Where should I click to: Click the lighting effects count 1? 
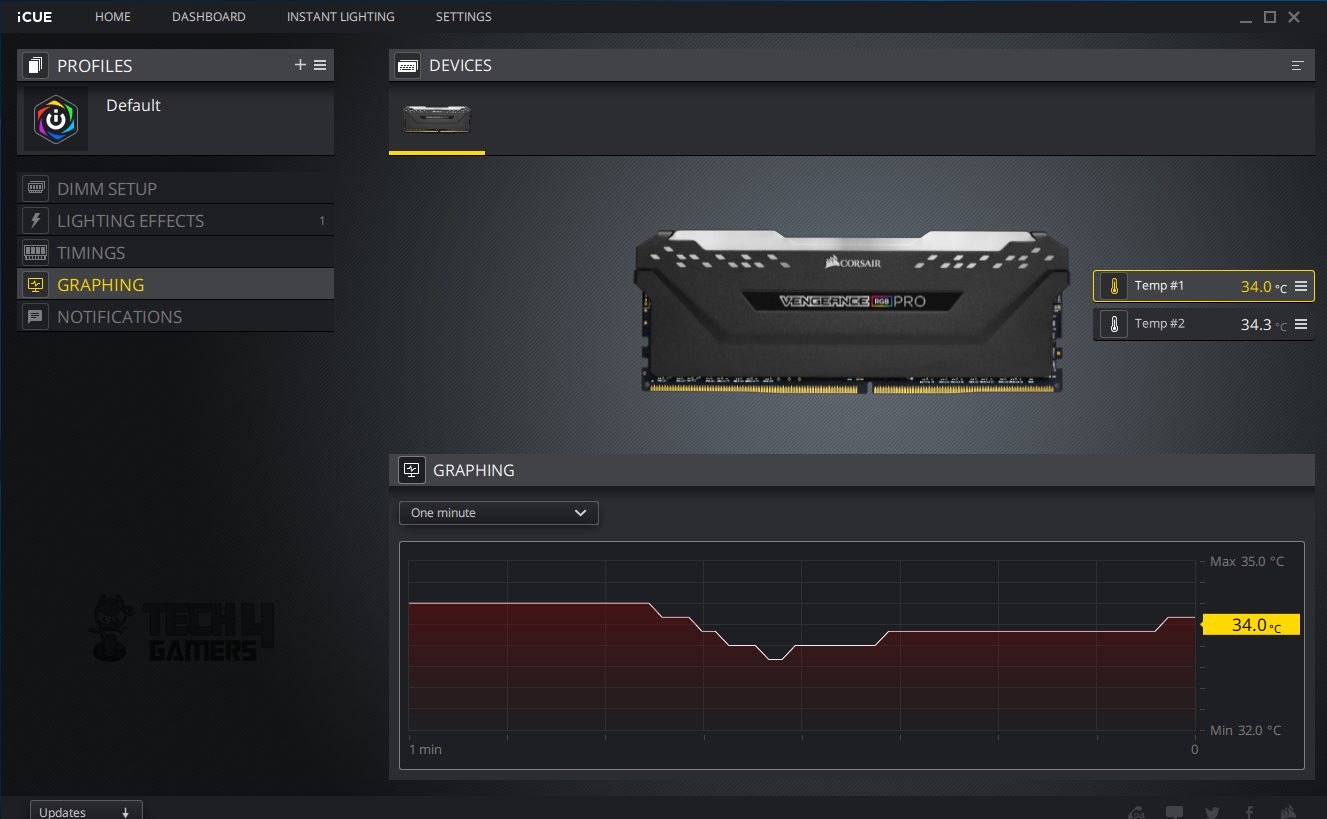(322, 221)
